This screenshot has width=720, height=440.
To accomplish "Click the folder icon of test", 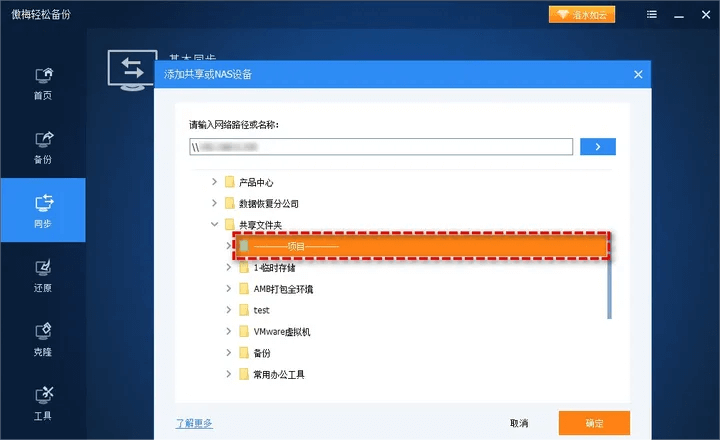I will coord(244,310).
